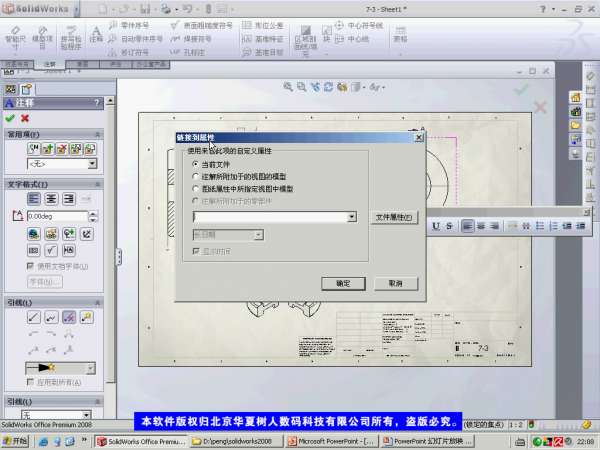The width and height of the screenshot is (600, 450).
Task: Toggle 应用到所有 checkbox in 引线 panel
Action: [x=30, y=382]
